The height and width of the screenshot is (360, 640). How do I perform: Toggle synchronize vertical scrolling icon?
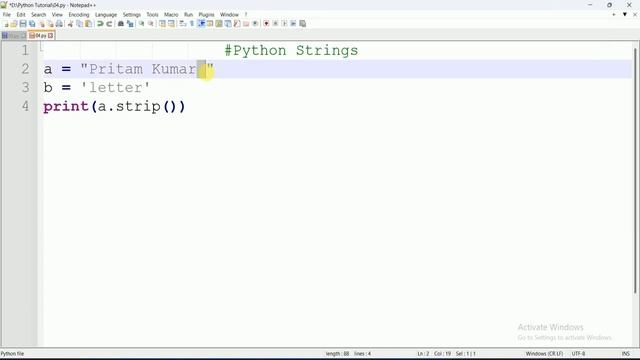tap(162, 24)
